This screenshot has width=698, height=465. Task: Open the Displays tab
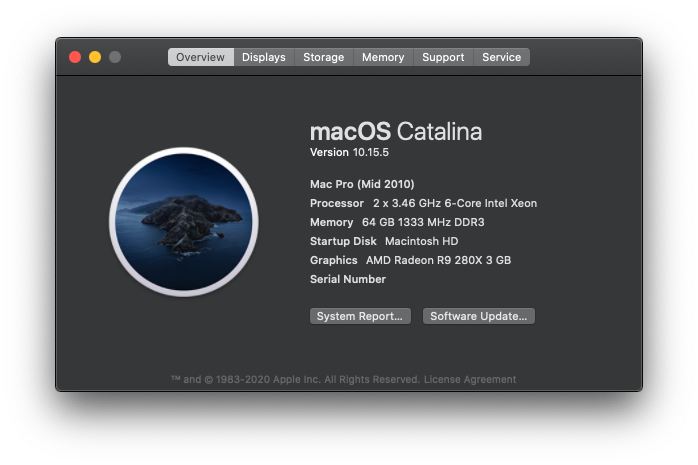tap(264, 57)
